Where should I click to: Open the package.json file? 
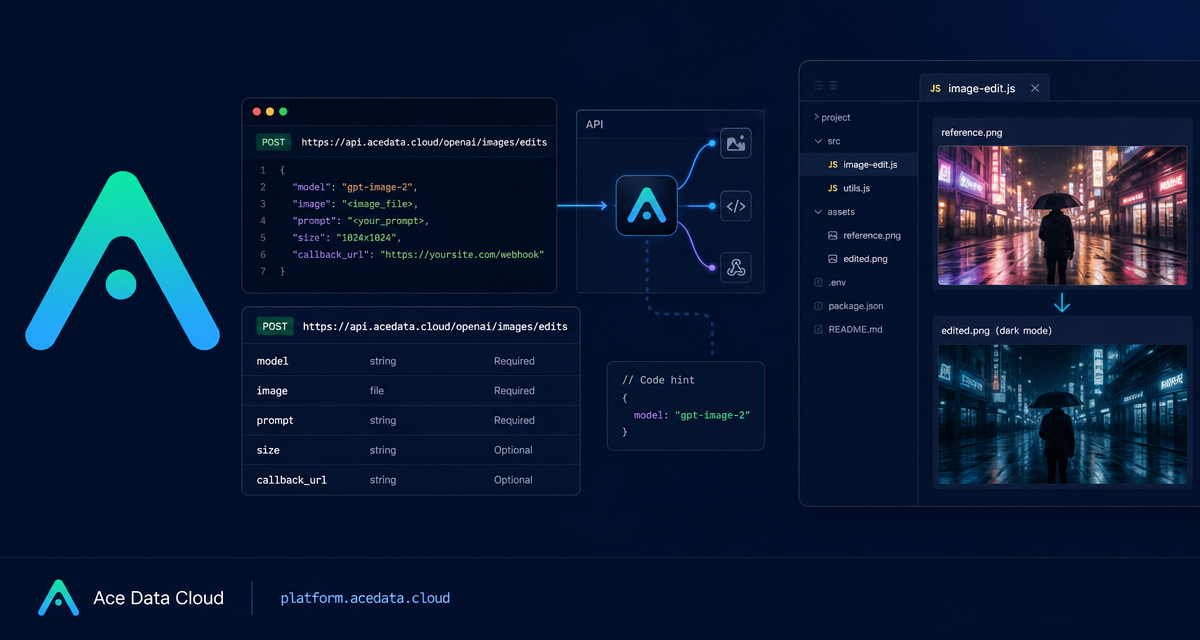(856, 306)
